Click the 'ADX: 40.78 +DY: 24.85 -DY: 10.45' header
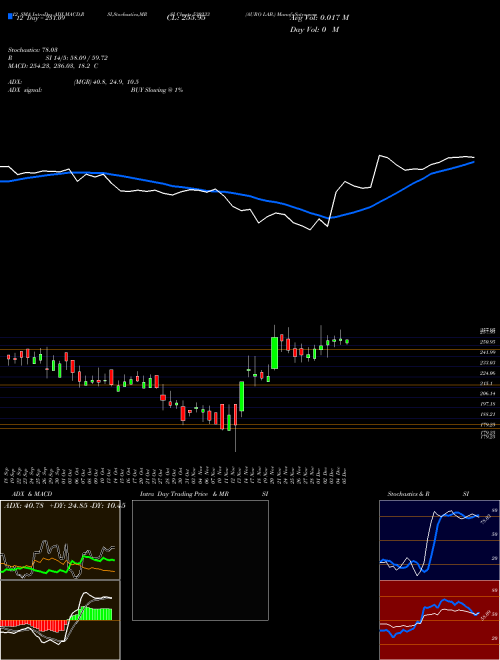 [64, 506]
